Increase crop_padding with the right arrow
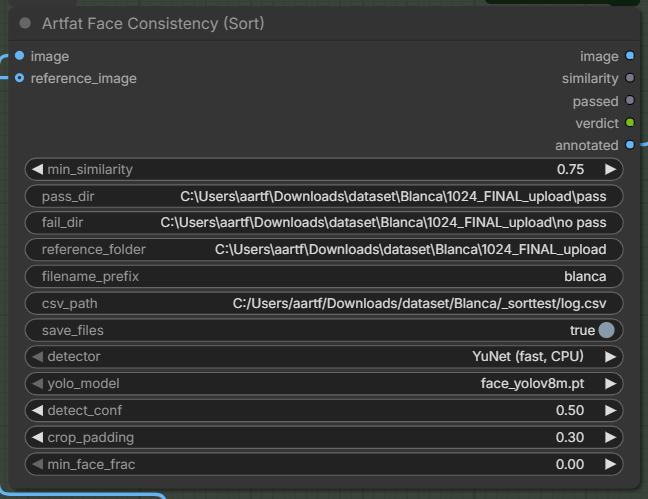Screen dimensions: 648x499 (610, 437)
